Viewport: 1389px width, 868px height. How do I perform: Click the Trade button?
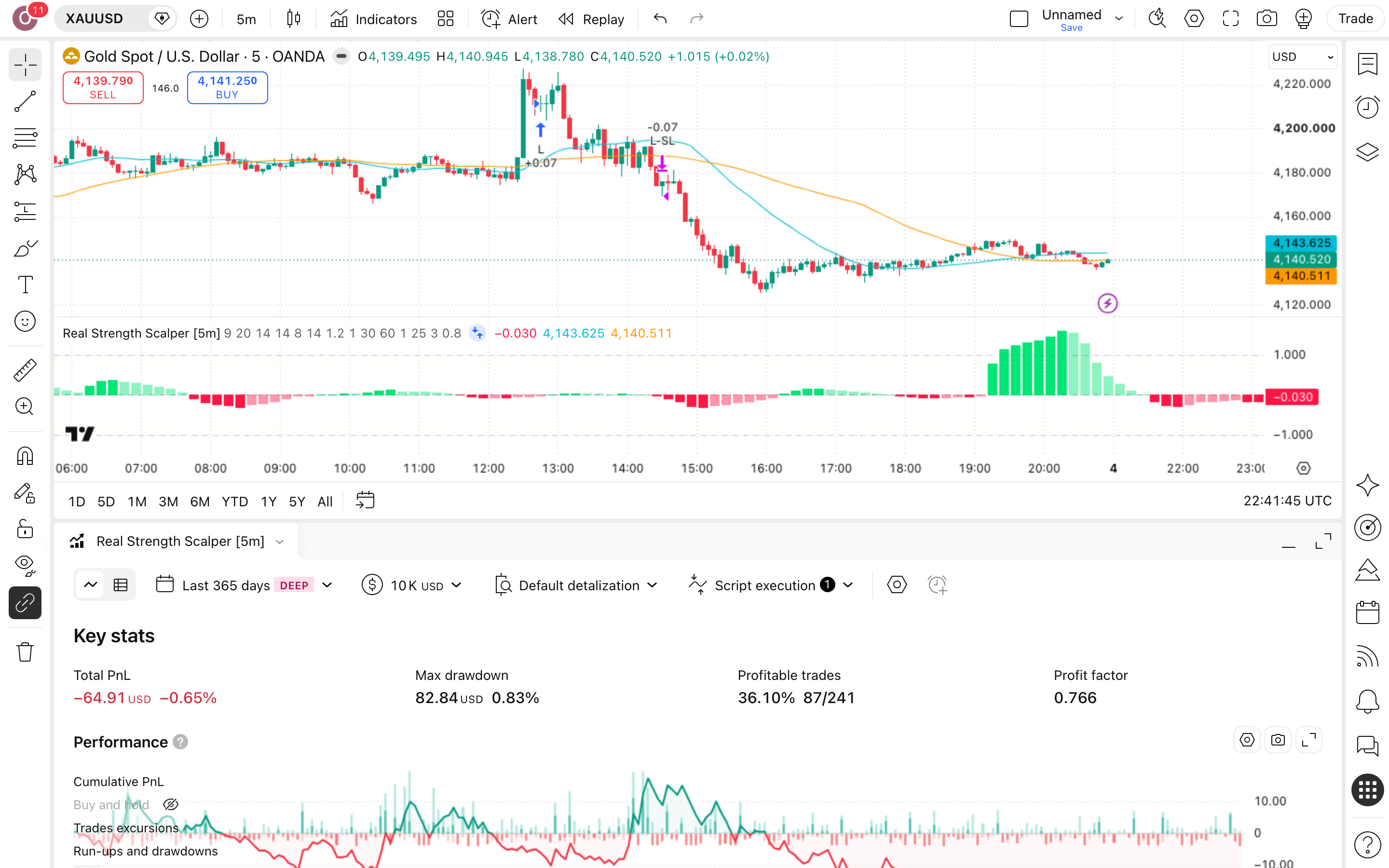[x=1355, y=19]
